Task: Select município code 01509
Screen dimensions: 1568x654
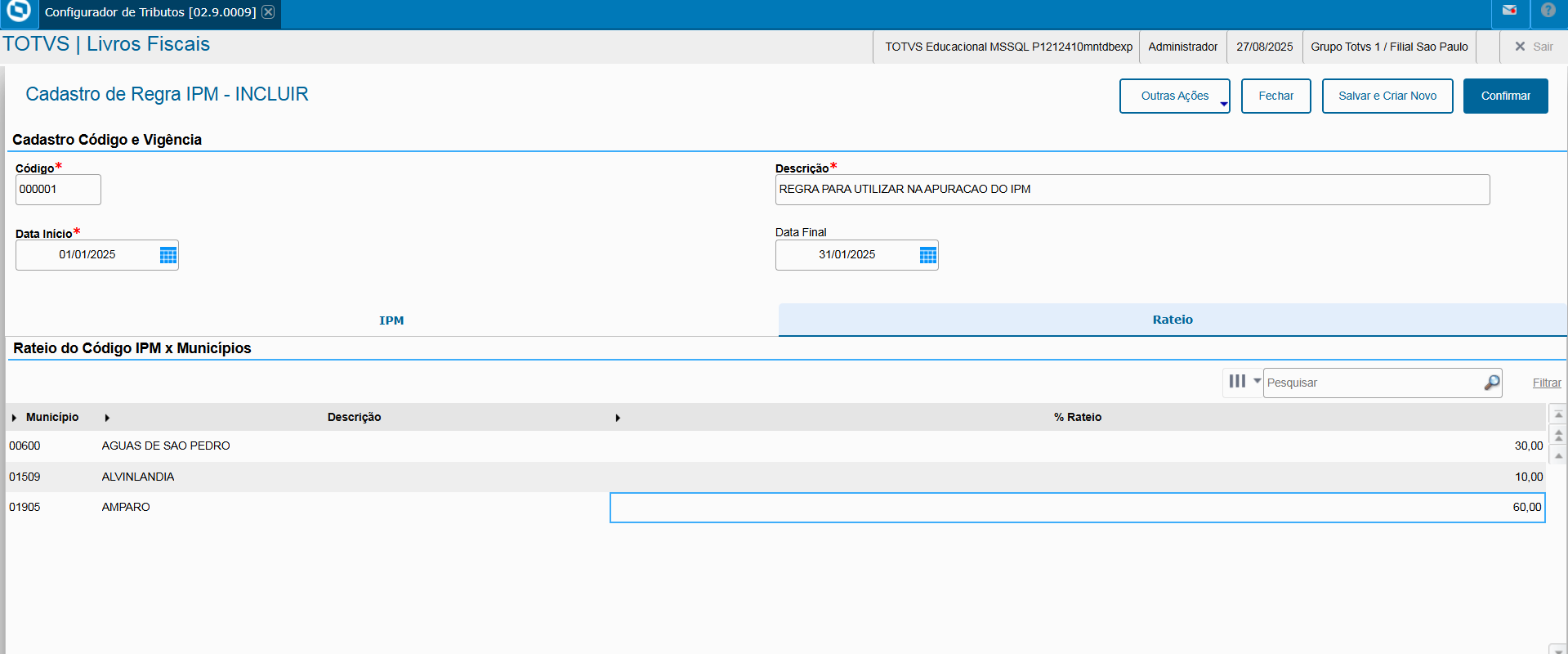Action: (x=25, y=477)
